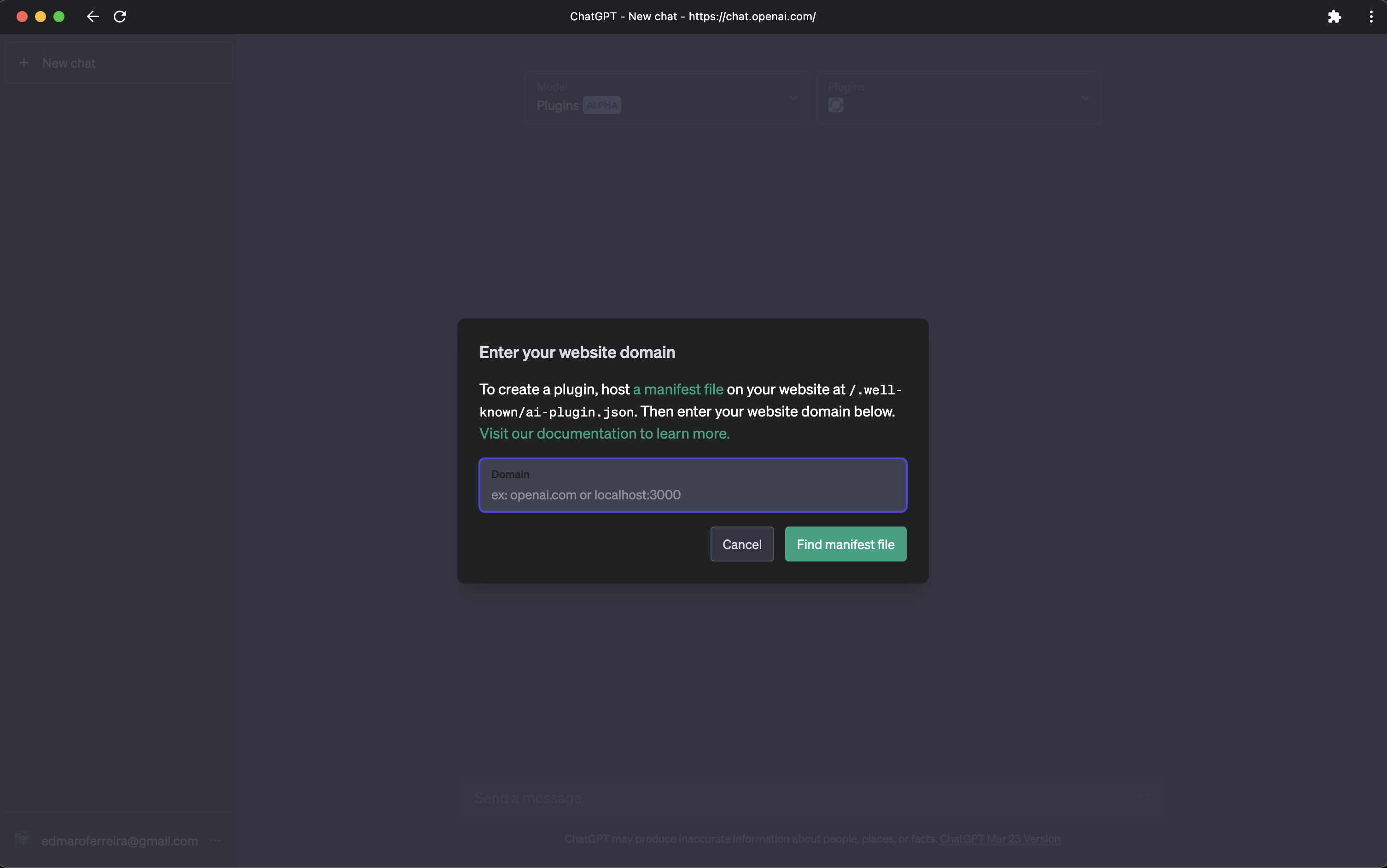Open the three-dot browser menu

(x=1371, y=17)
